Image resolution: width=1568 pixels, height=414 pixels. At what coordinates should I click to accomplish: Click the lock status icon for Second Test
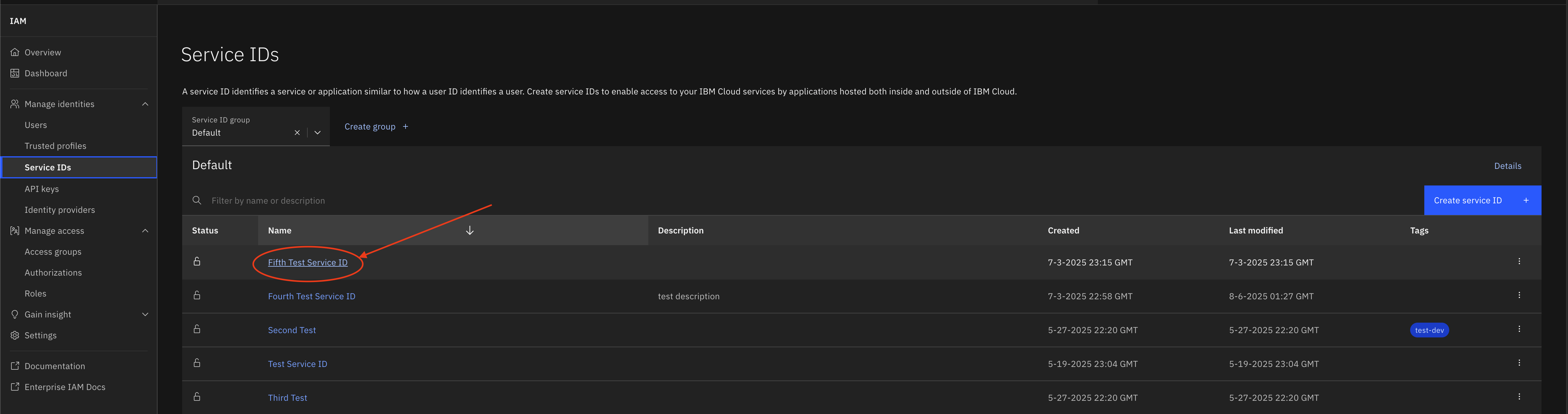197,329
